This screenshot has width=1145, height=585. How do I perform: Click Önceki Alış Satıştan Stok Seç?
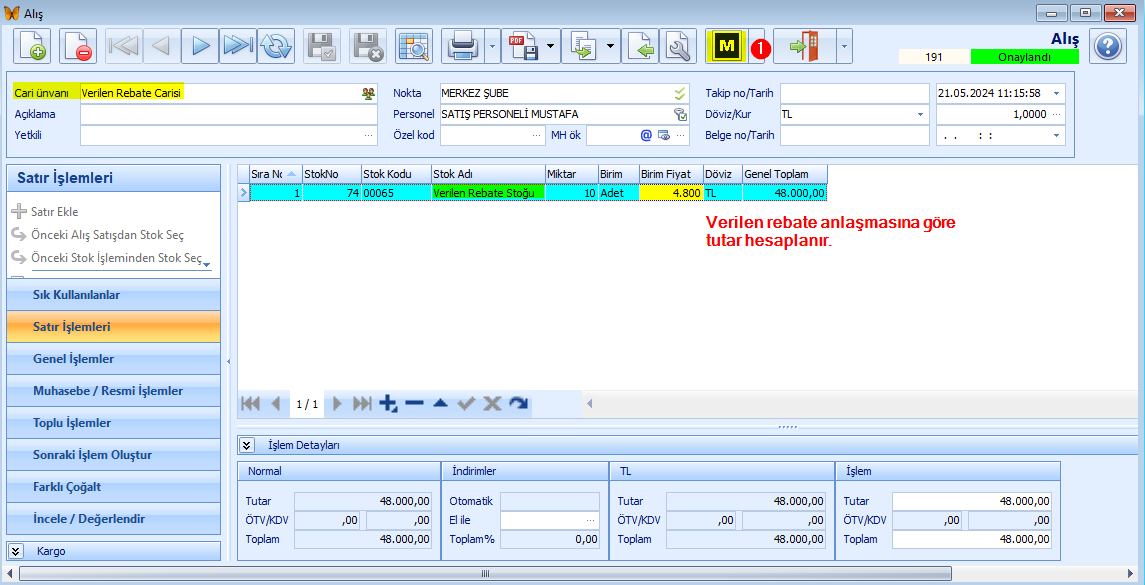(x=107, y=235)
